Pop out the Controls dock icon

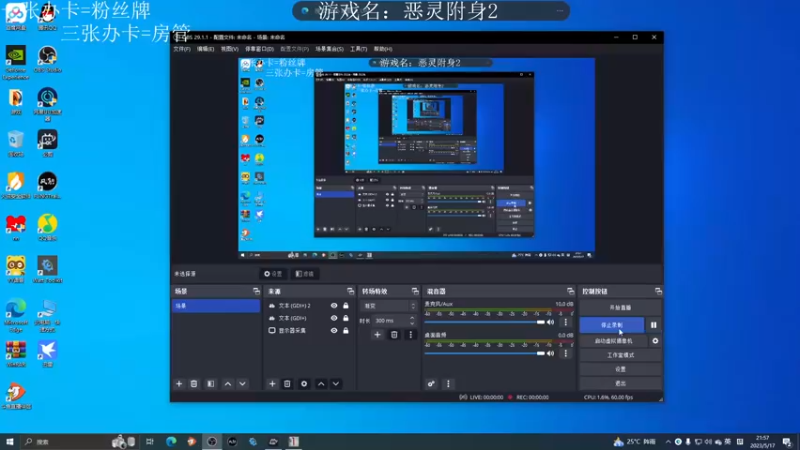coord(658,291)
